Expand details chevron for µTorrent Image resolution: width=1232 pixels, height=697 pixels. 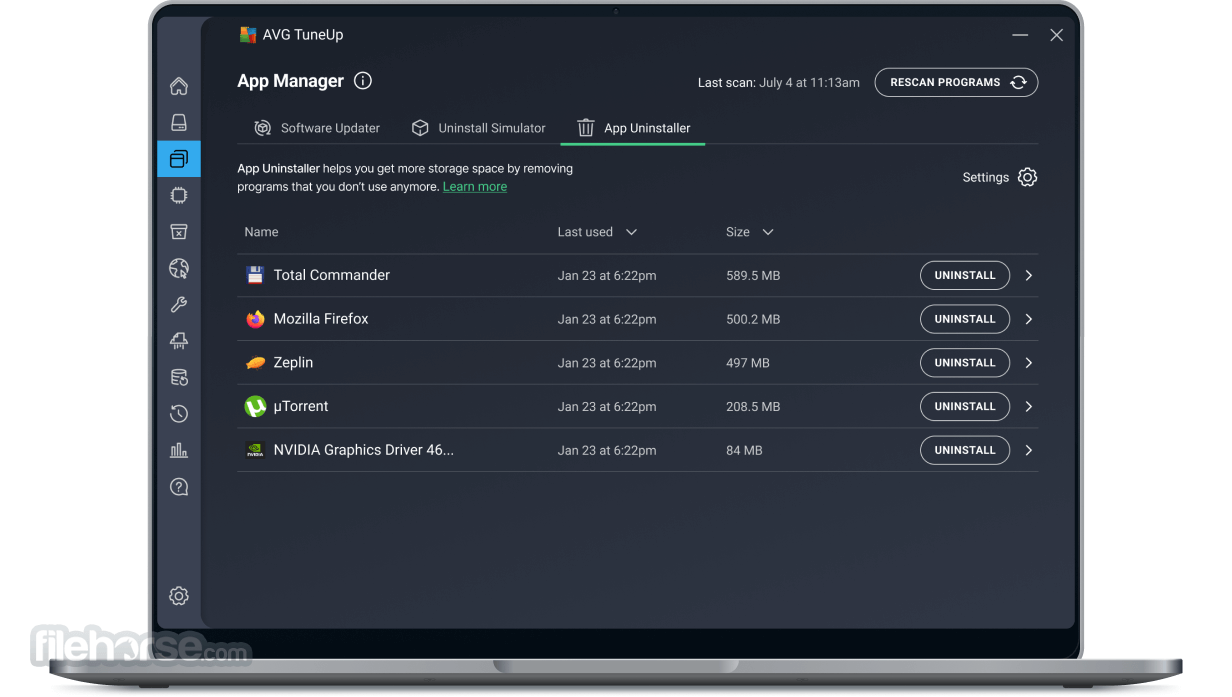pos(1029,407)
